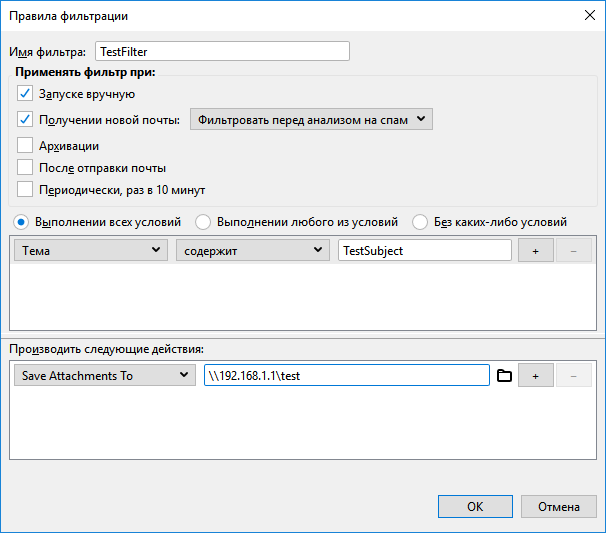Add a new condition row with plus
The width and height of the screenshot is (606, 533).
[536, 250]
